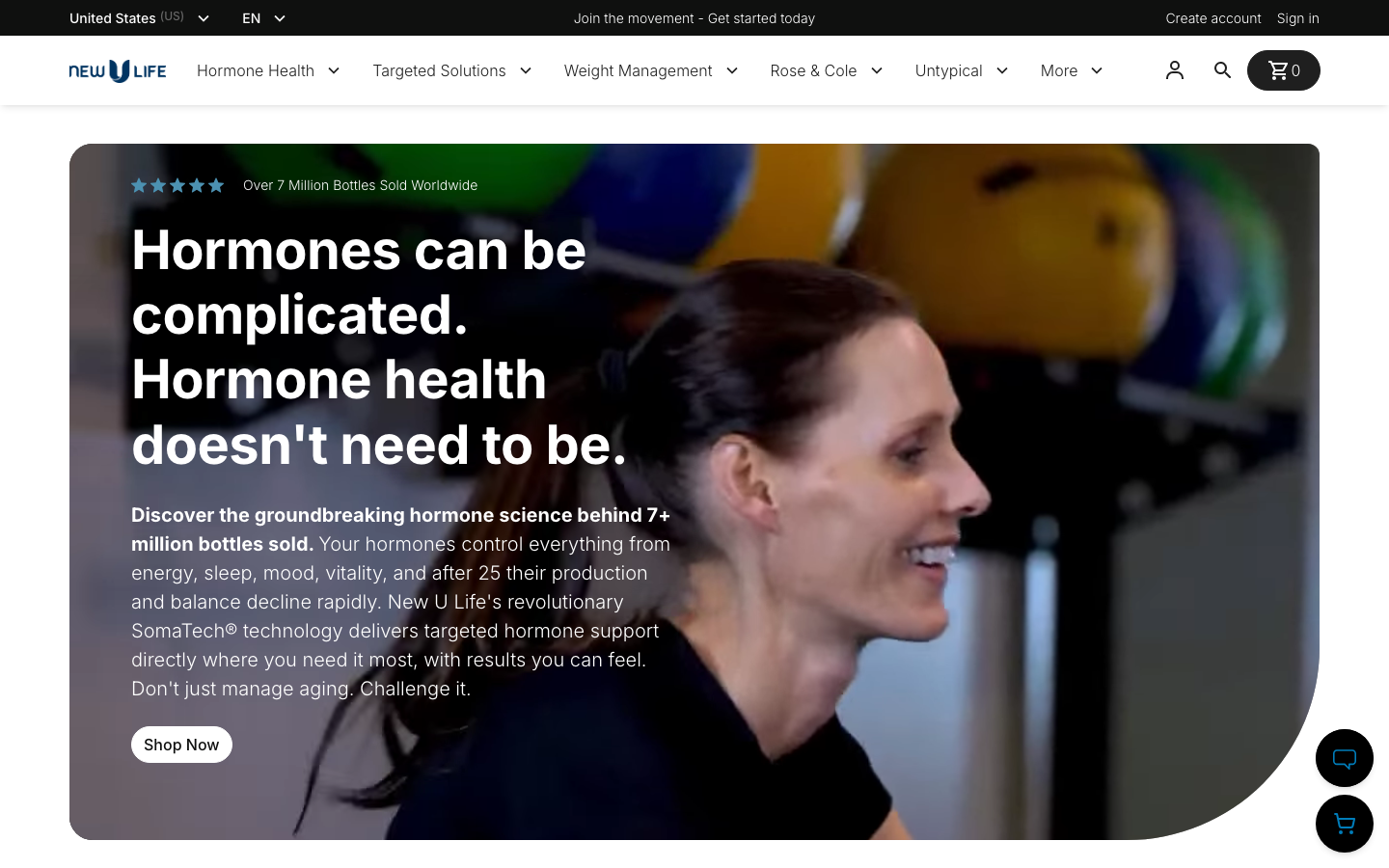Open the floating chat message bubble
This screenshot has width=1389, height=868.
pyautogui.click(x=1345, y=758)
